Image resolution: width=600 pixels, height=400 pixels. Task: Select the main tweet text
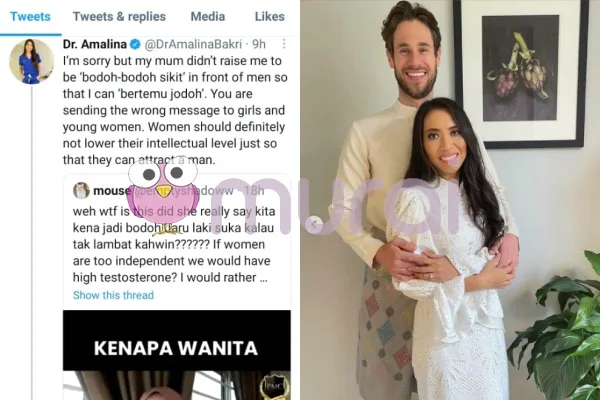point(175,110)
